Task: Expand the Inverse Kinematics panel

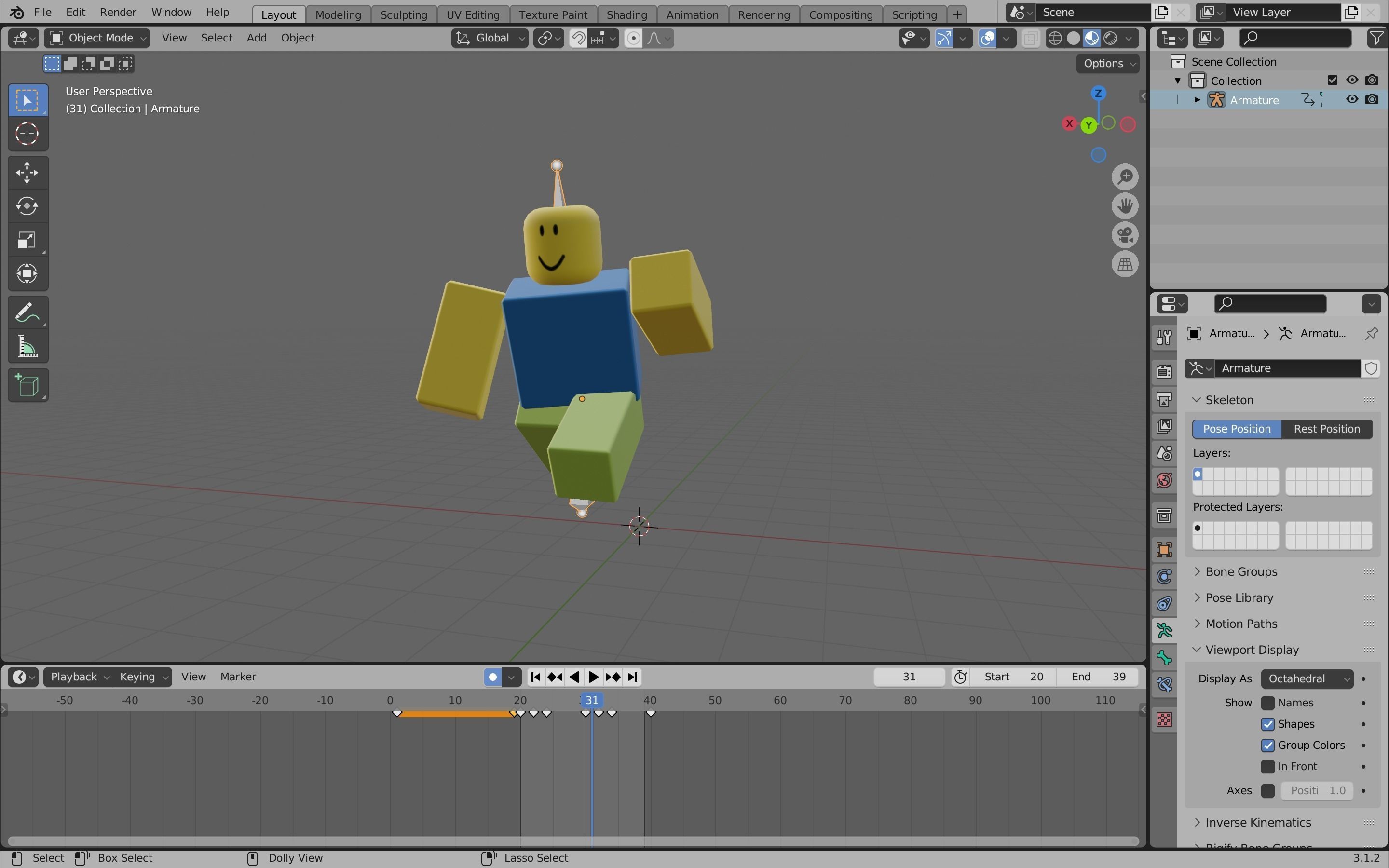Action: 1257,822
